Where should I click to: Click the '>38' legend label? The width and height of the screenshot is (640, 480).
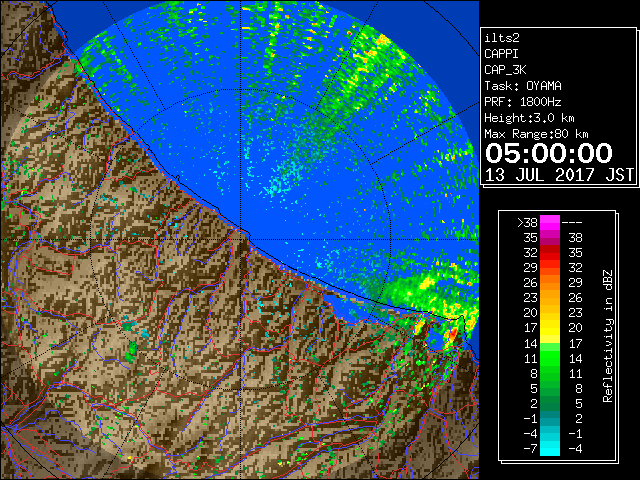pyautogui.click(x=527, y=223)
